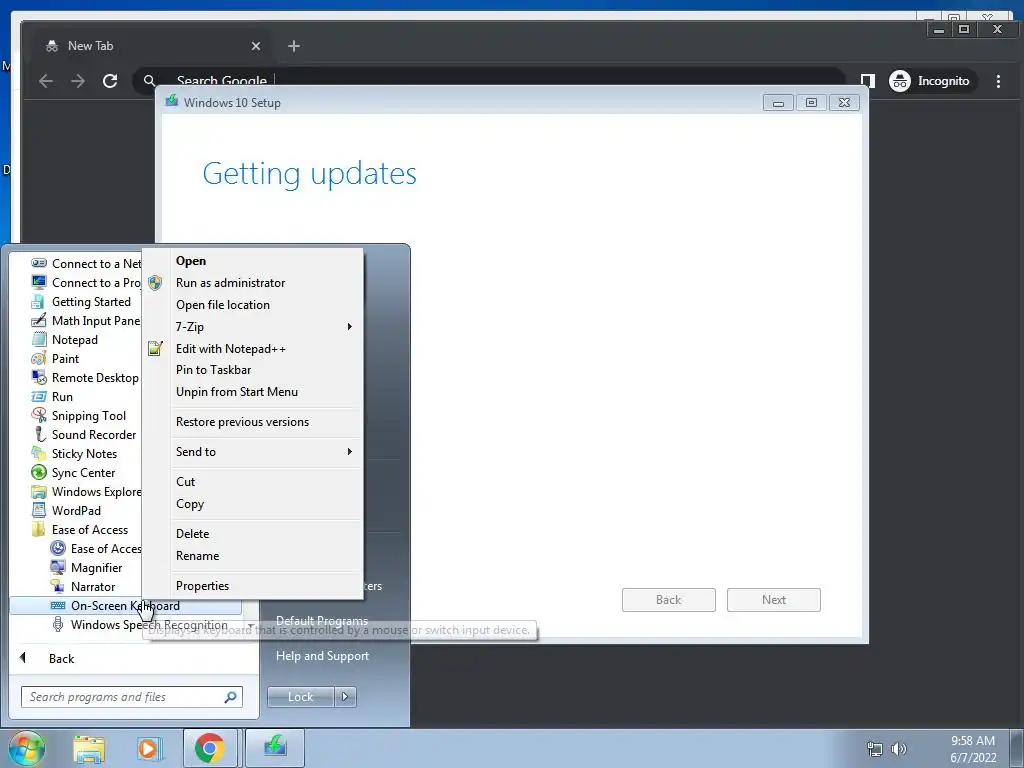Click the Windows Explorer entry in Accessories

point(86,491)
